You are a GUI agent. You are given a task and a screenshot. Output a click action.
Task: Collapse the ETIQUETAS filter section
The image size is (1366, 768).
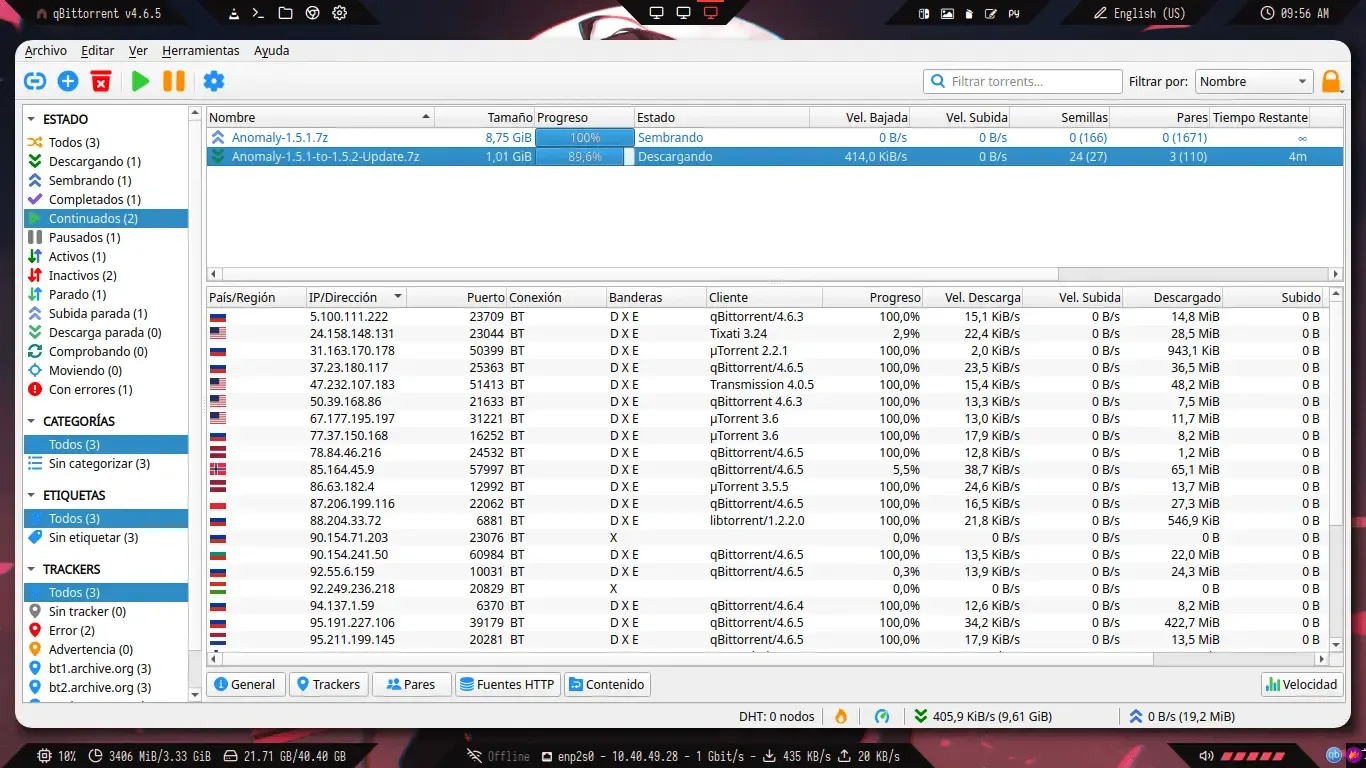(31, 496)
